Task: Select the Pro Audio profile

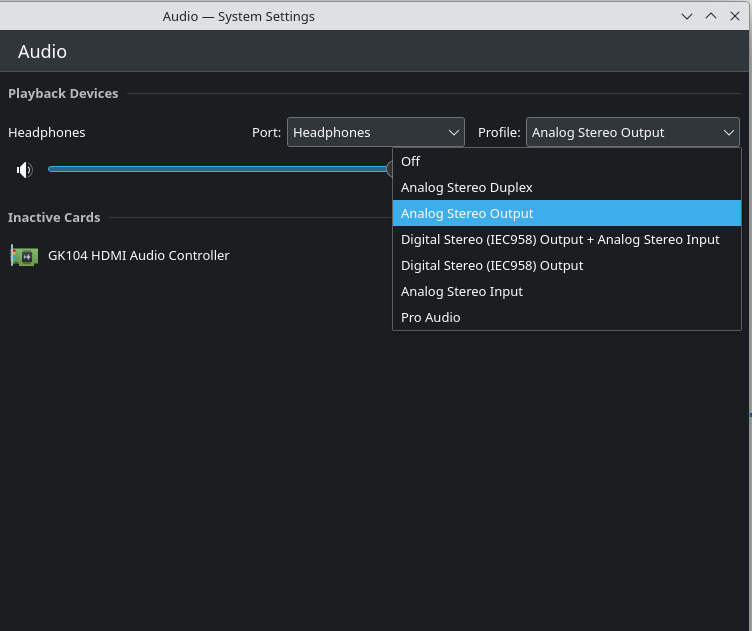Action: [567, 317]
